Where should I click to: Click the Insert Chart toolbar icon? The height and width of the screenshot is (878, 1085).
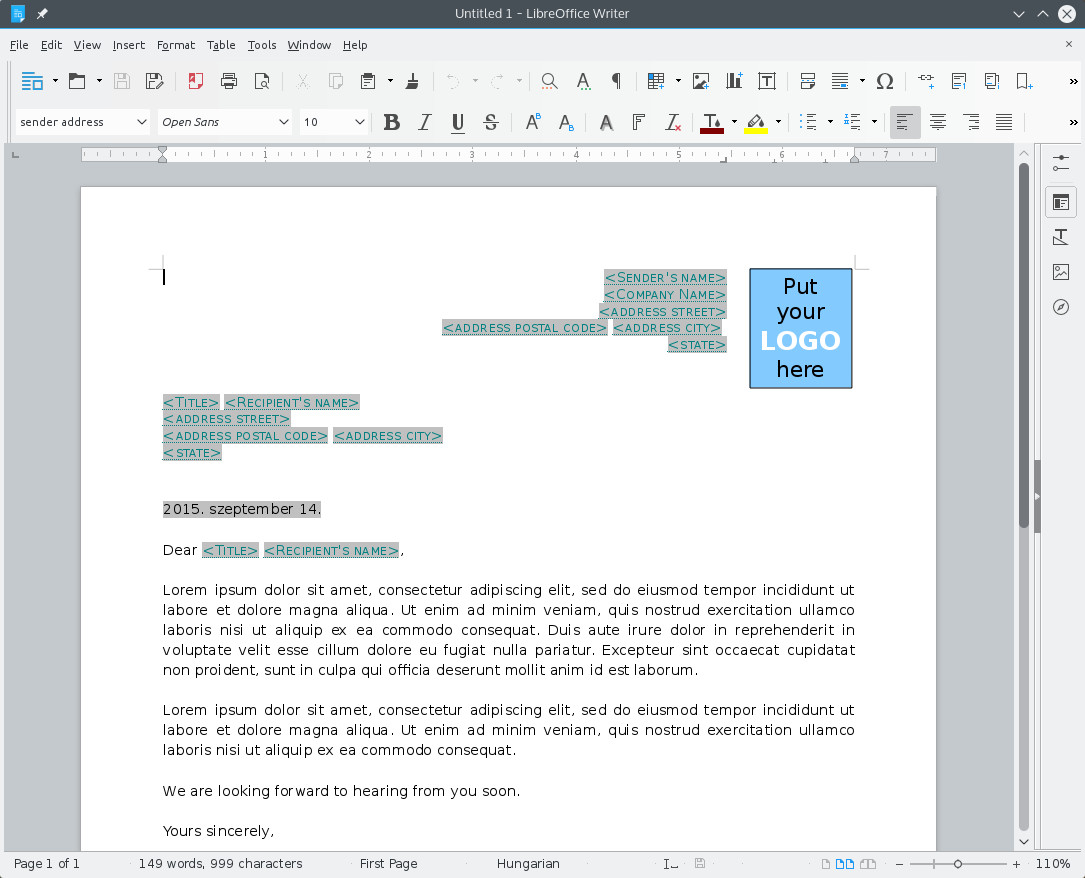[734, 81]
